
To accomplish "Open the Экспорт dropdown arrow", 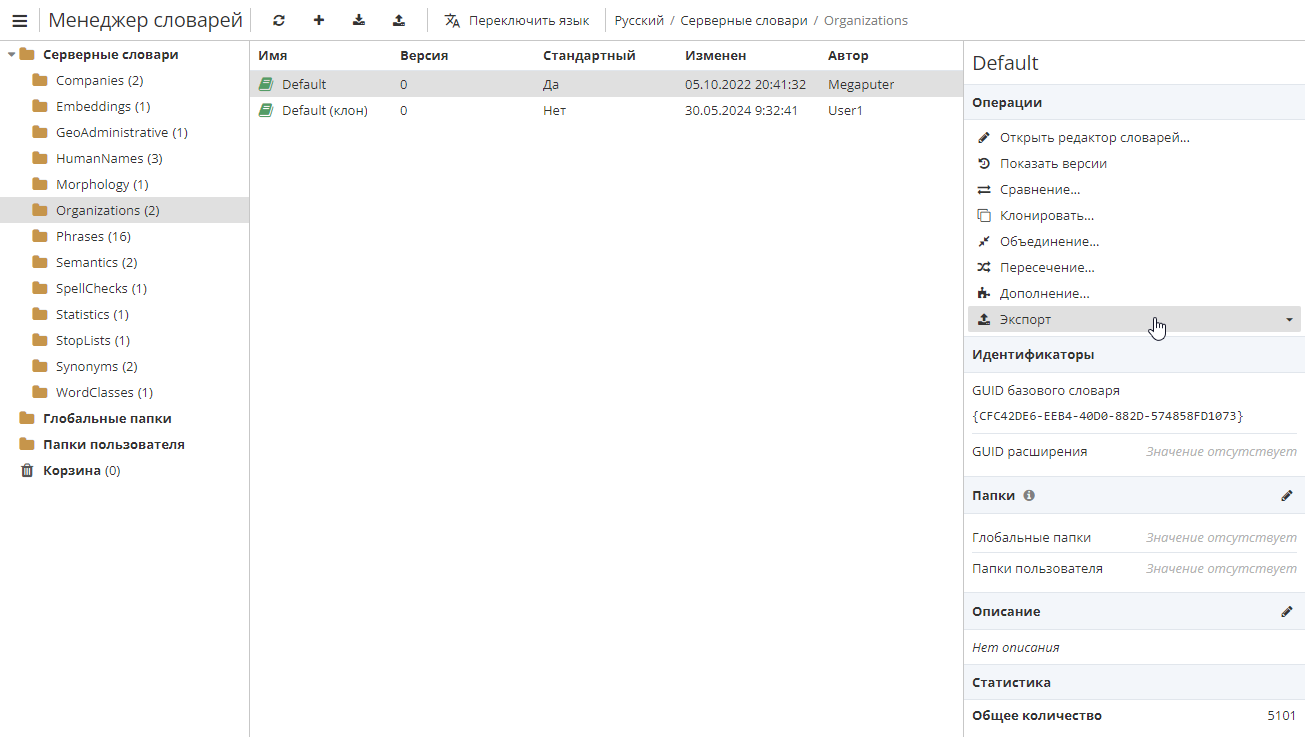I will [1289, 320].
